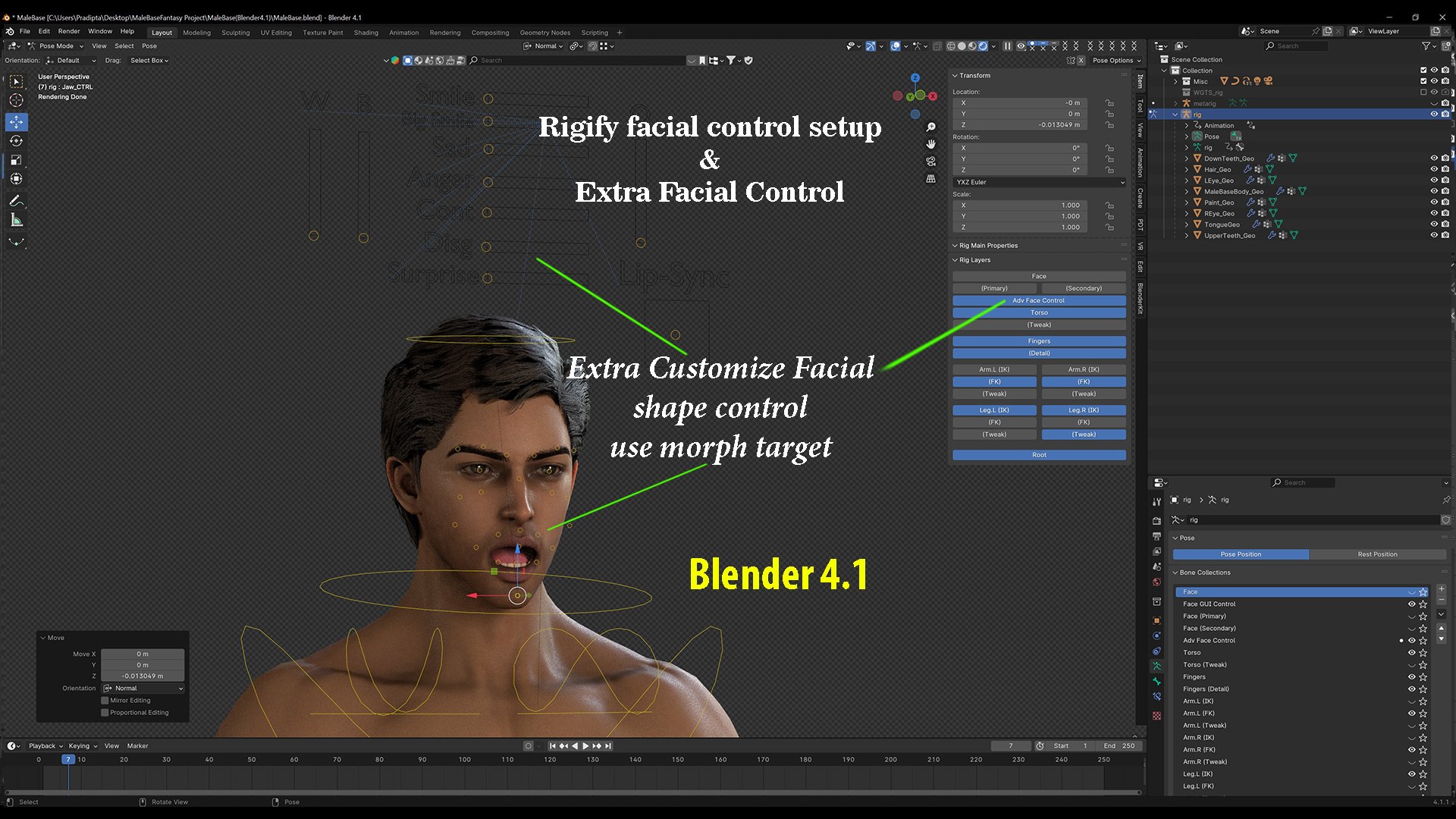
Task: Switch to the Sculpting workspace tab
Action: click(x=235, y=33)
